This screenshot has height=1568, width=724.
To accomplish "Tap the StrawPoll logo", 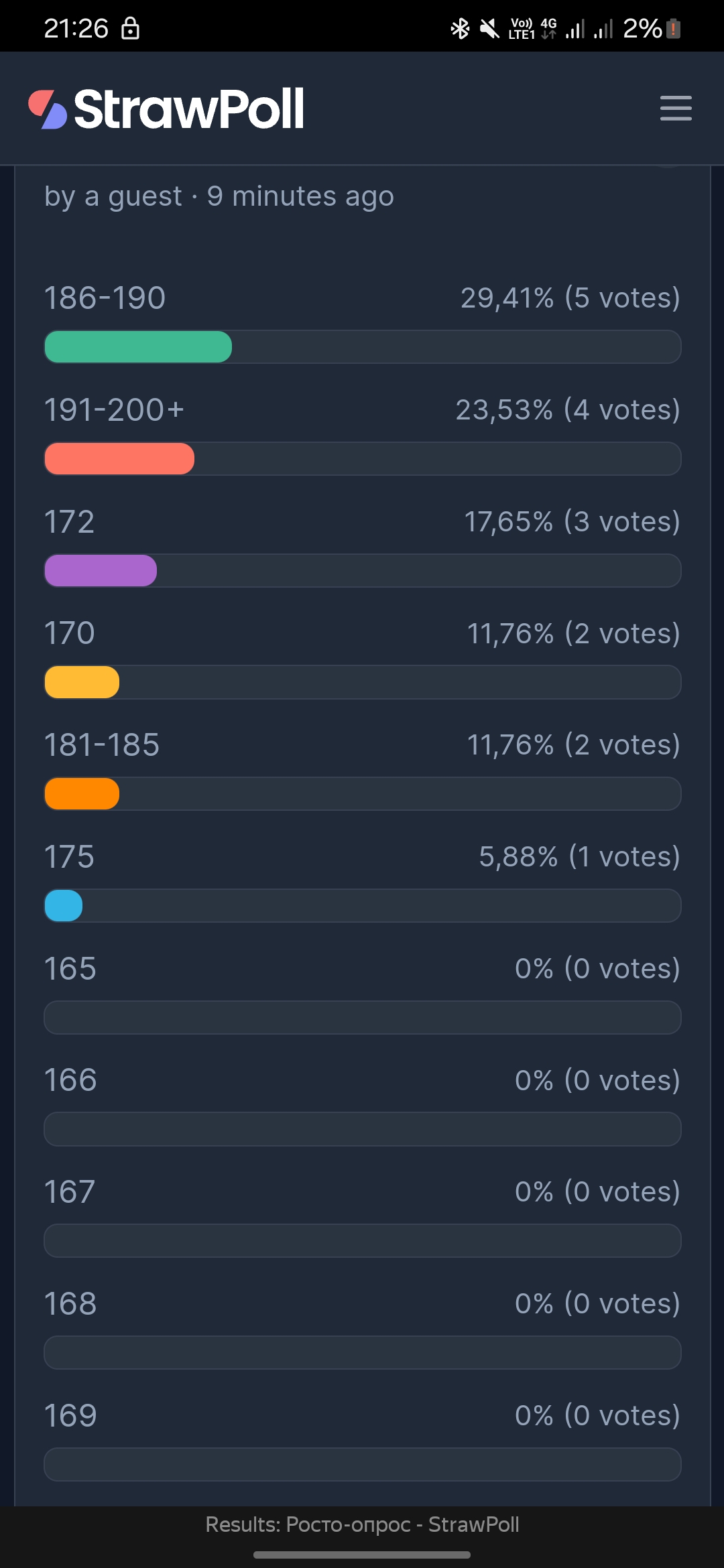I will [x=166, y=109].
